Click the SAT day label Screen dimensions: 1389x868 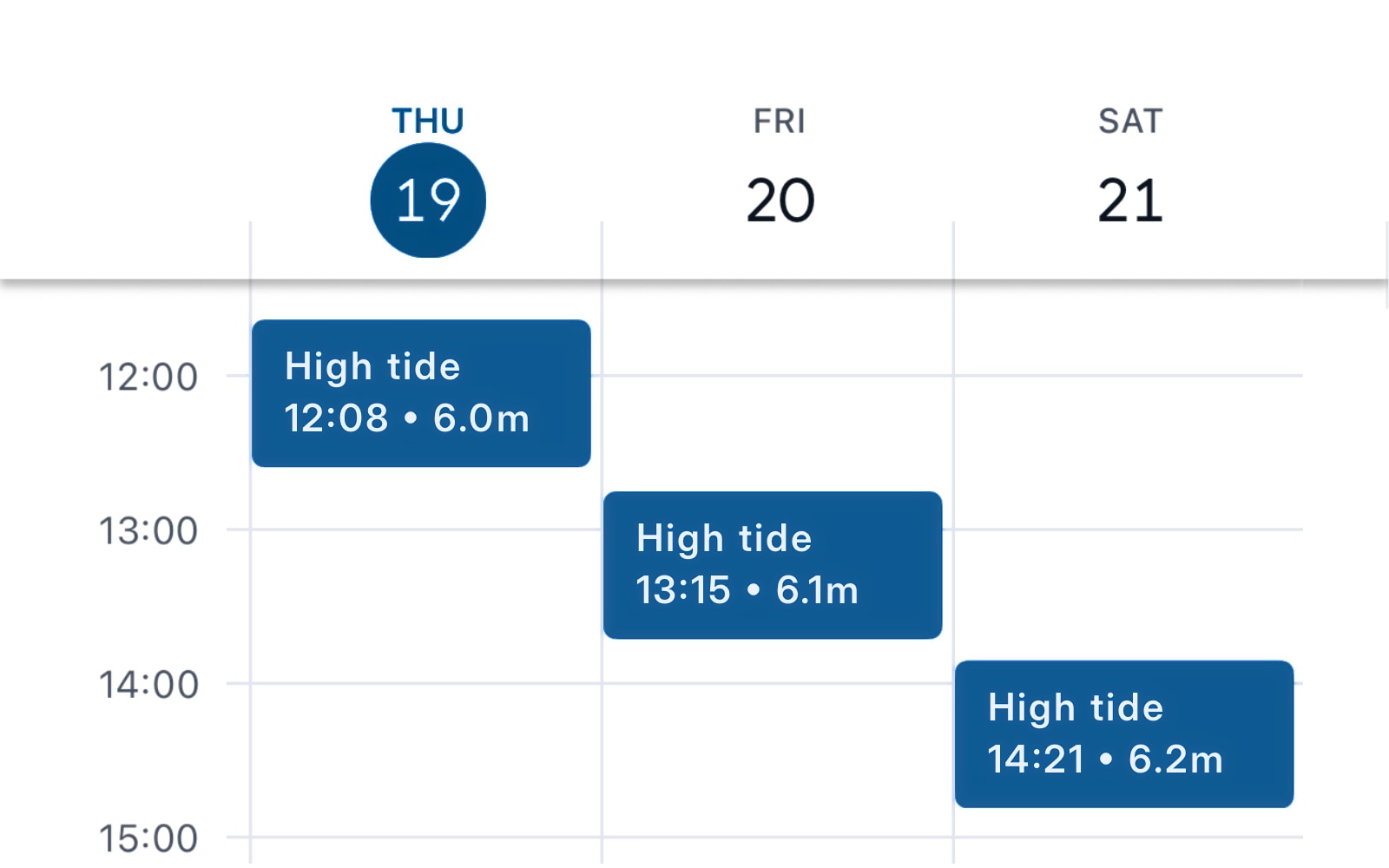point(1129,122)
